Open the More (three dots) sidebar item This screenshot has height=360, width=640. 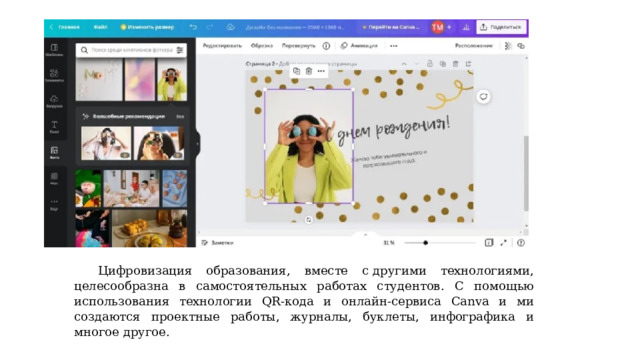(x=54, y=204)
